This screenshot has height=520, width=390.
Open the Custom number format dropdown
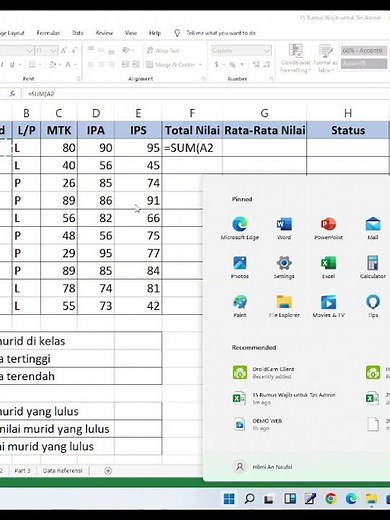tap(267, 51)
